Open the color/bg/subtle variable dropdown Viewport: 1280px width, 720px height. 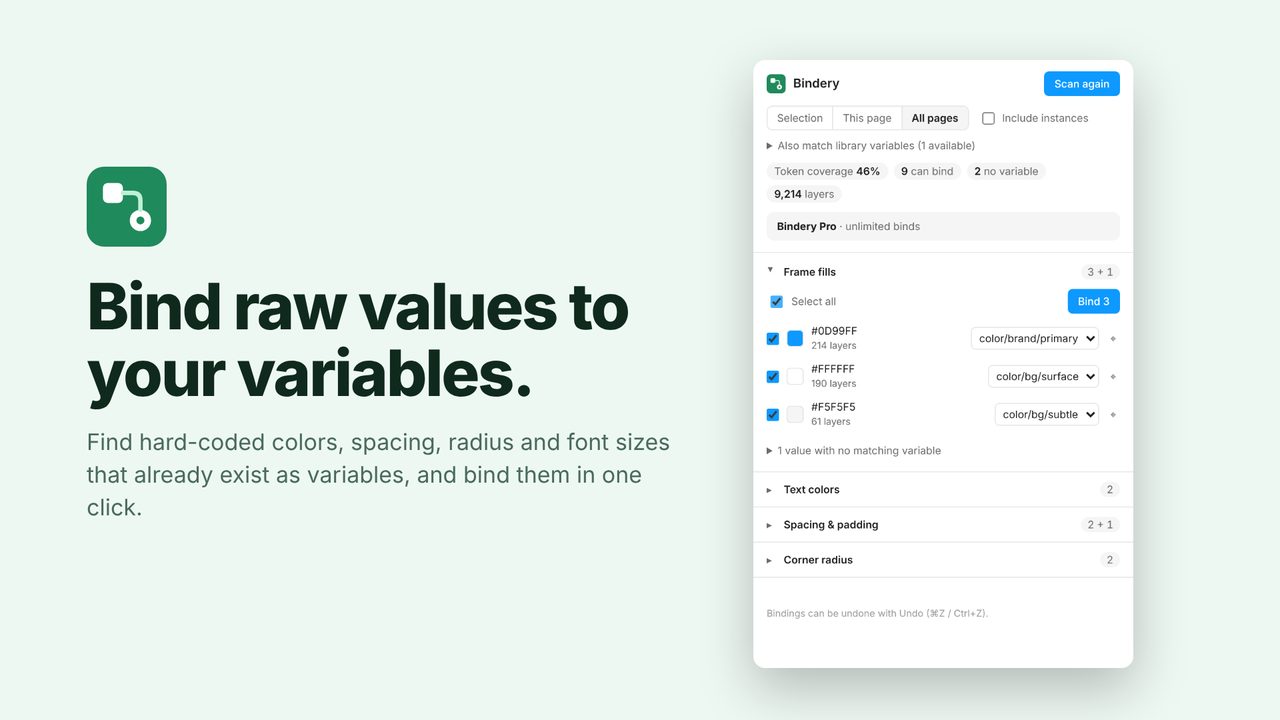(1047, 415)
